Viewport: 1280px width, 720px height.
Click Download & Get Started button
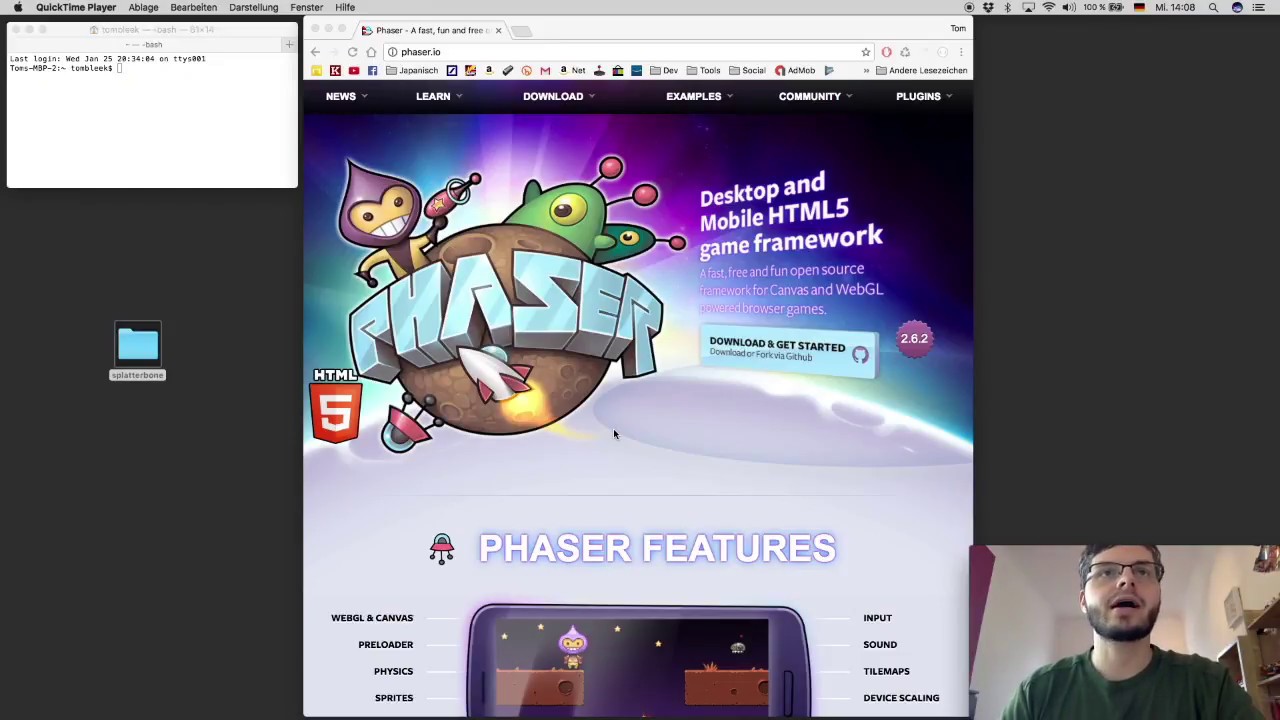[789, 351]
